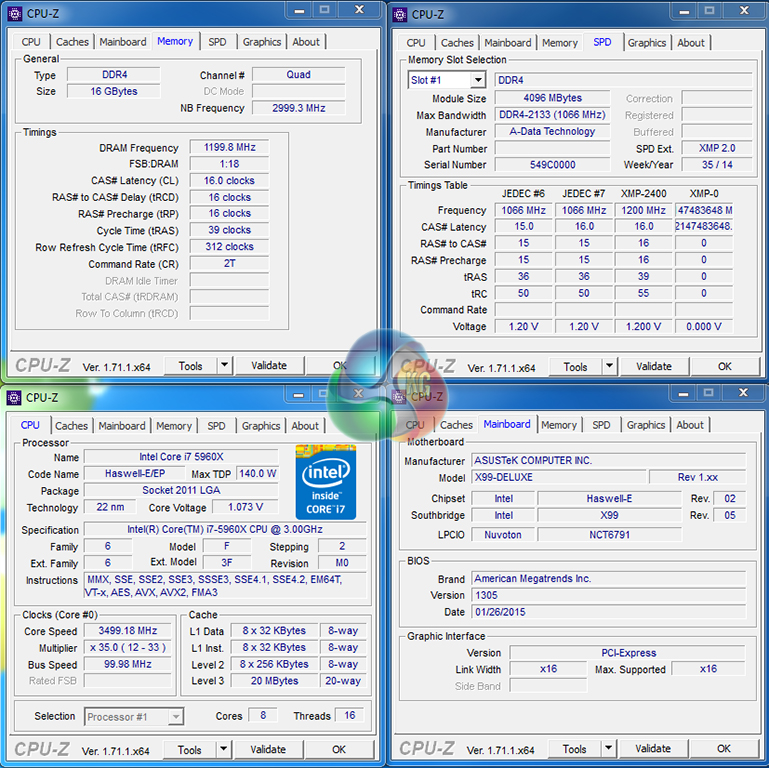Screen dimensions: 769x768
Task: Click the NCT6791 LPCIO field
Action: 610,535
